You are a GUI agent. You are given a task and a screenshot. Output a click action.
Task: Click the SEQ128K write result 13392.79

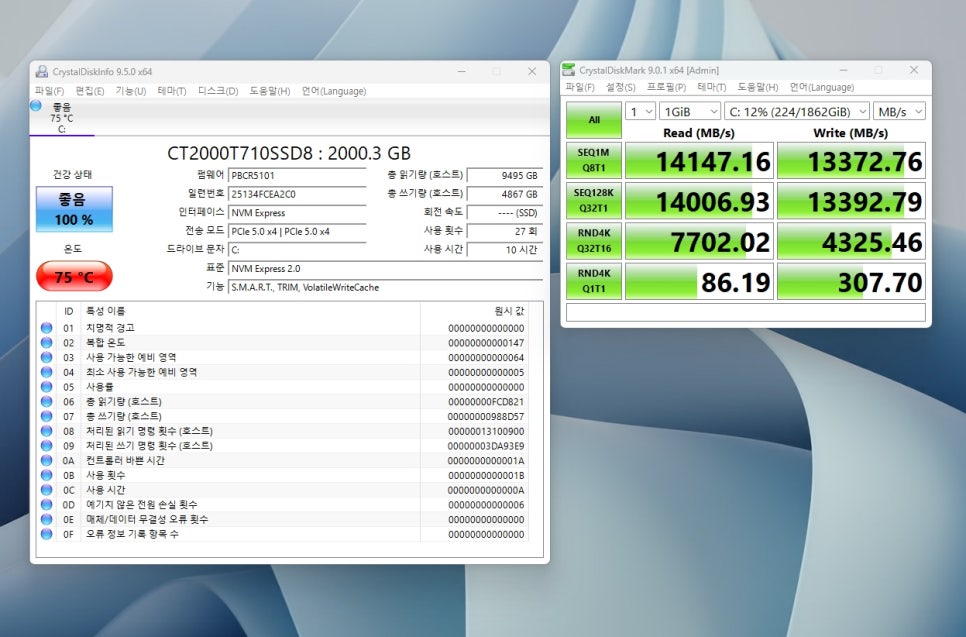[851, 201]
